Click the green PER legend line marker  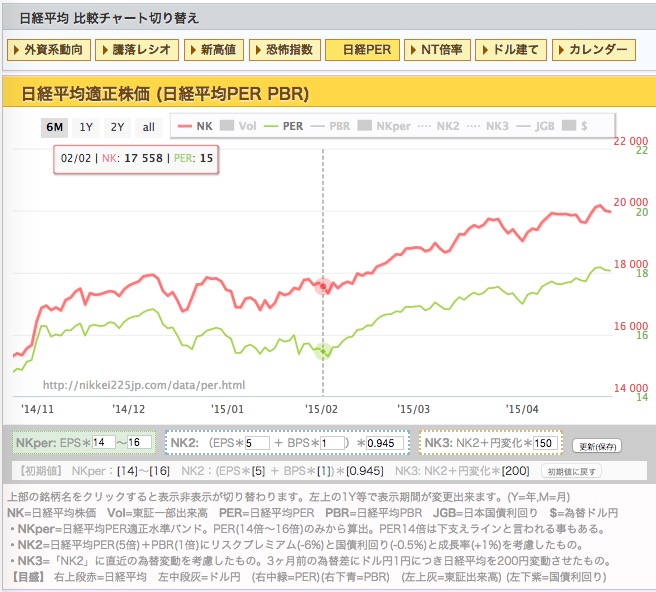point(271,126)
